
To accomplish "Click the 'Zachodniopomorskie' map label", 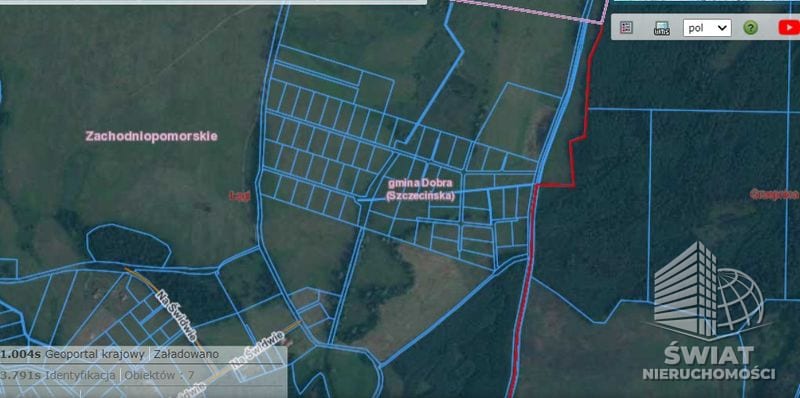I will coord(152,136).
